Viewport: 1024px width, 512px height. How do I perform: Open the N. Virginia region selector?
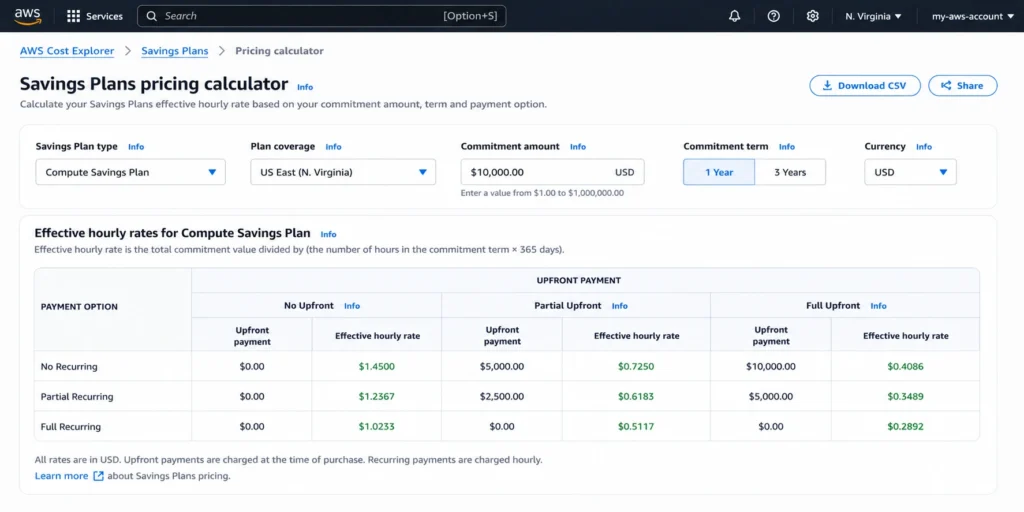click(873, 16)
